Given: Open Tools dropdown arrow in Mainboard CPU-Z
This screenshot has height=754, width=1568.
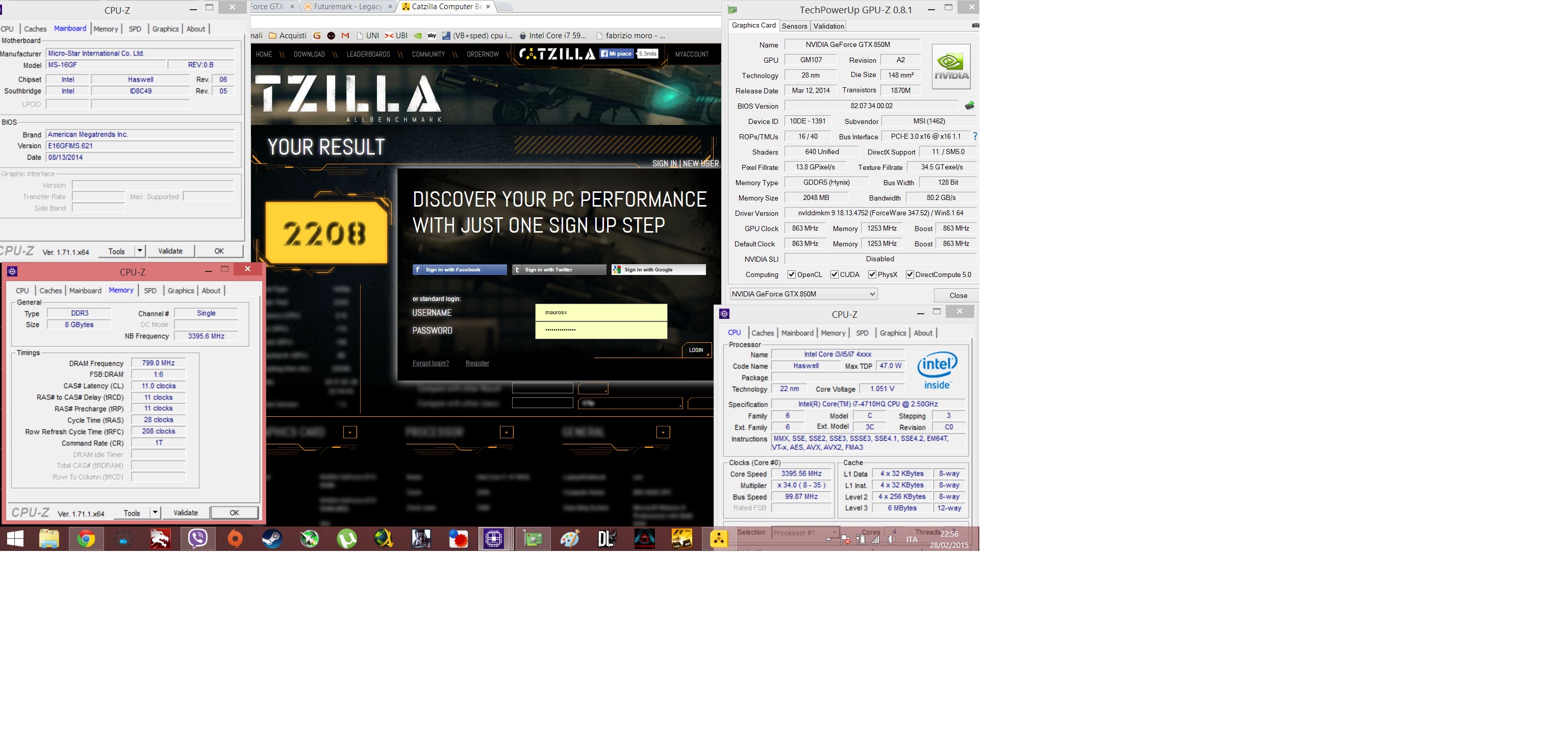Looking at the screenshot, I should click(139, 250).
